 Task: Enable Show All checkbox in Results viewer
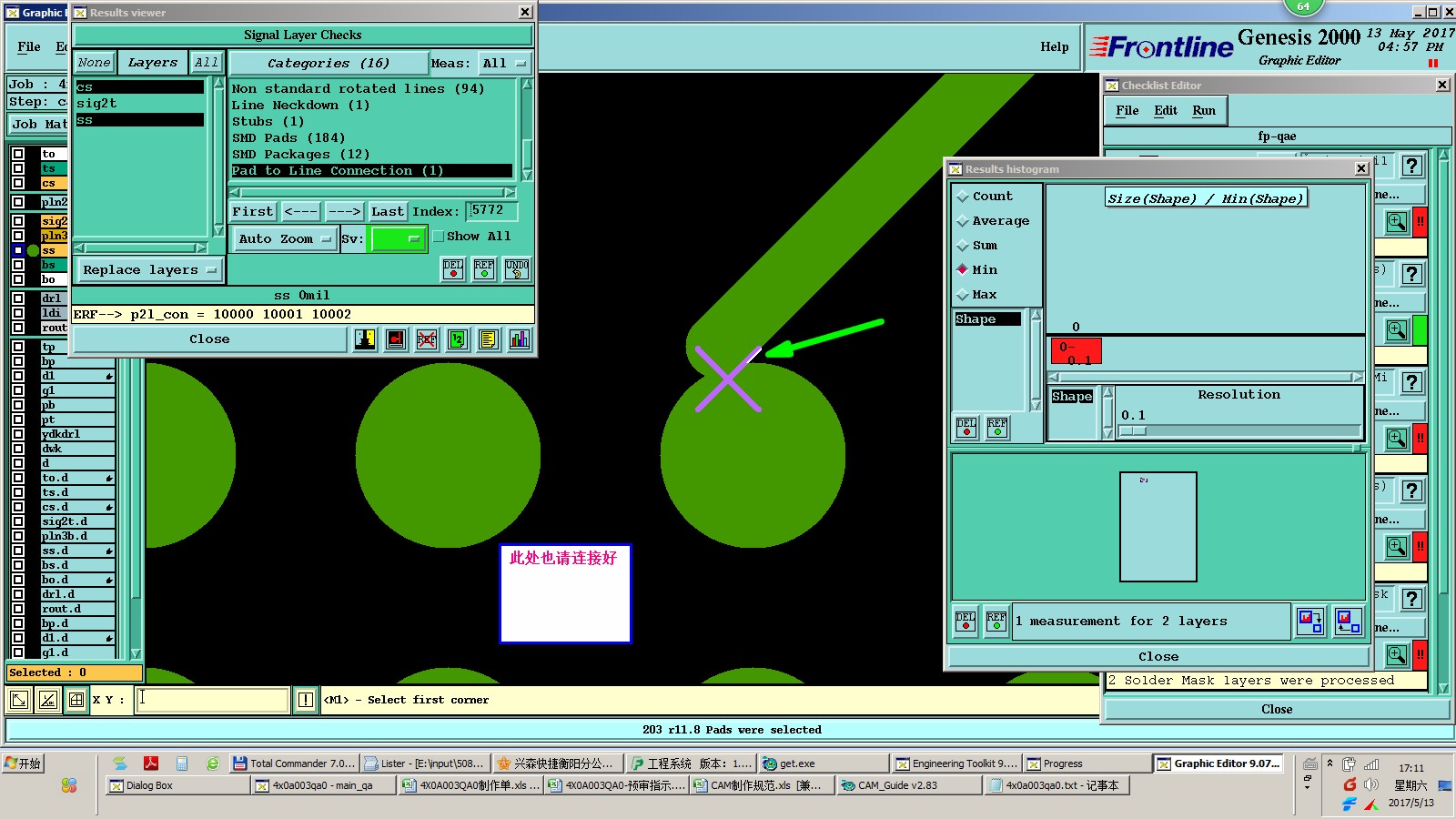click(439, 237)
